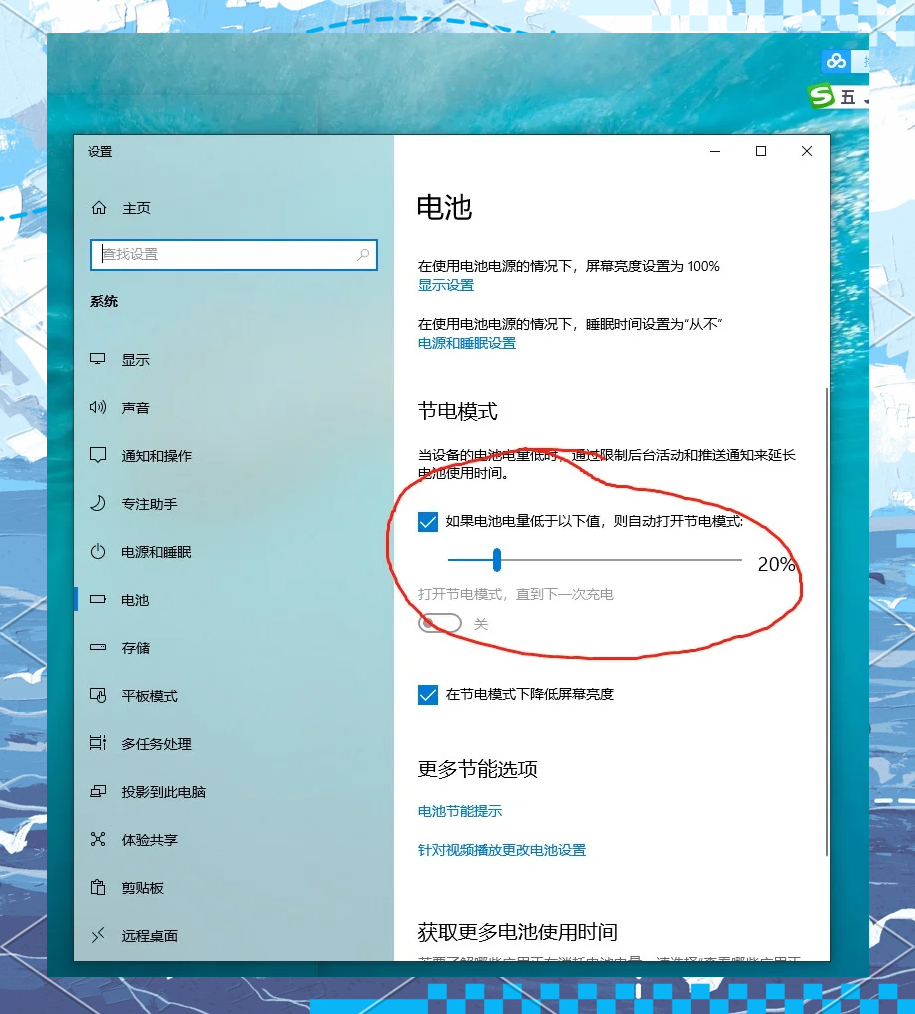915x1014 pixels.
Task: Click the search magnifier icon
Action: (363, 254)
